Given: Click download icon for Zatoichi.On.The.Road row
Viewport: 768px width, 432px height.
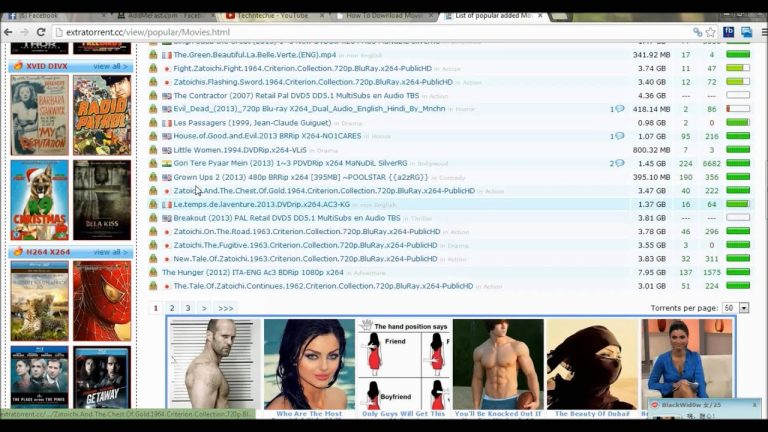Looking at the screenshot, I should click(x=153, y=231).
